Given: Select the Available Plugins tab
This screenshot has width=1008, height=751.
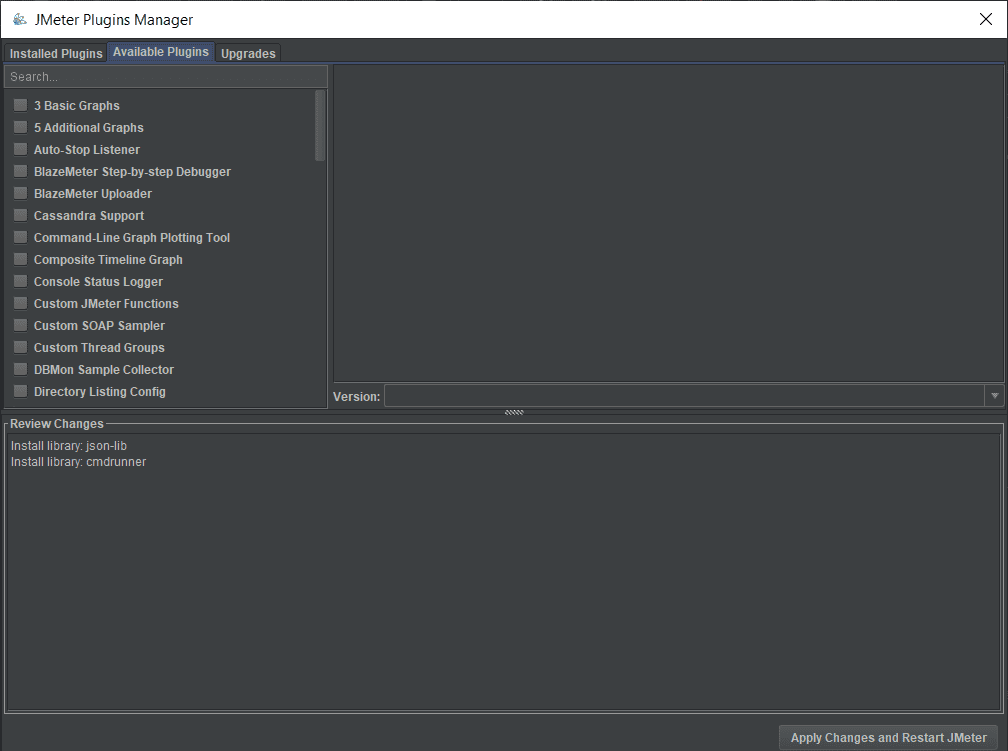Looking at the screenshot, I should pos(161,52).
